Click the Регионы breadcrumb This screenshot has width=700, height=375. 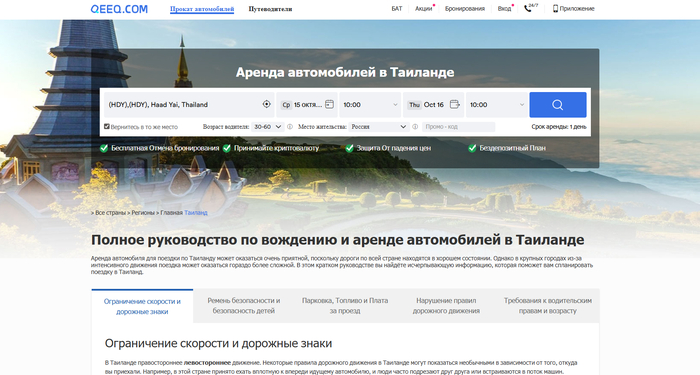click(143, 213)
